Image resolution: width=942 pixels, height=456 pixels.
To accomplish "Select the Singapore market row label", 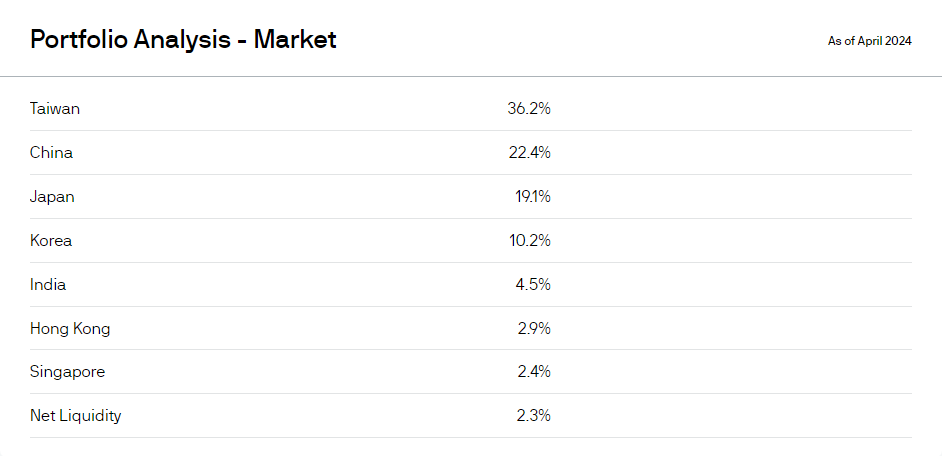I will point(67,372).
